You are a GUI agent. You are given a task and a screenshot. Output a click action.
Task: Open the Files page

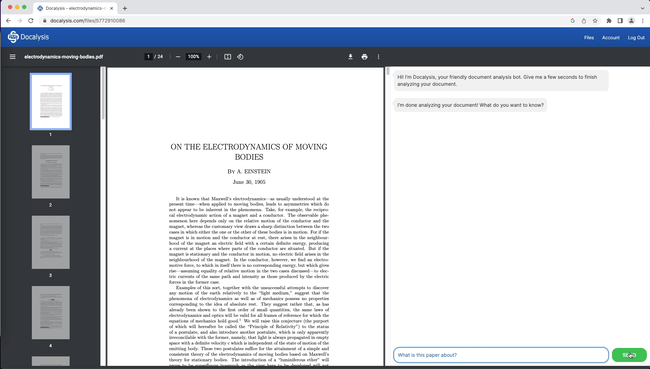click(589, 37)
